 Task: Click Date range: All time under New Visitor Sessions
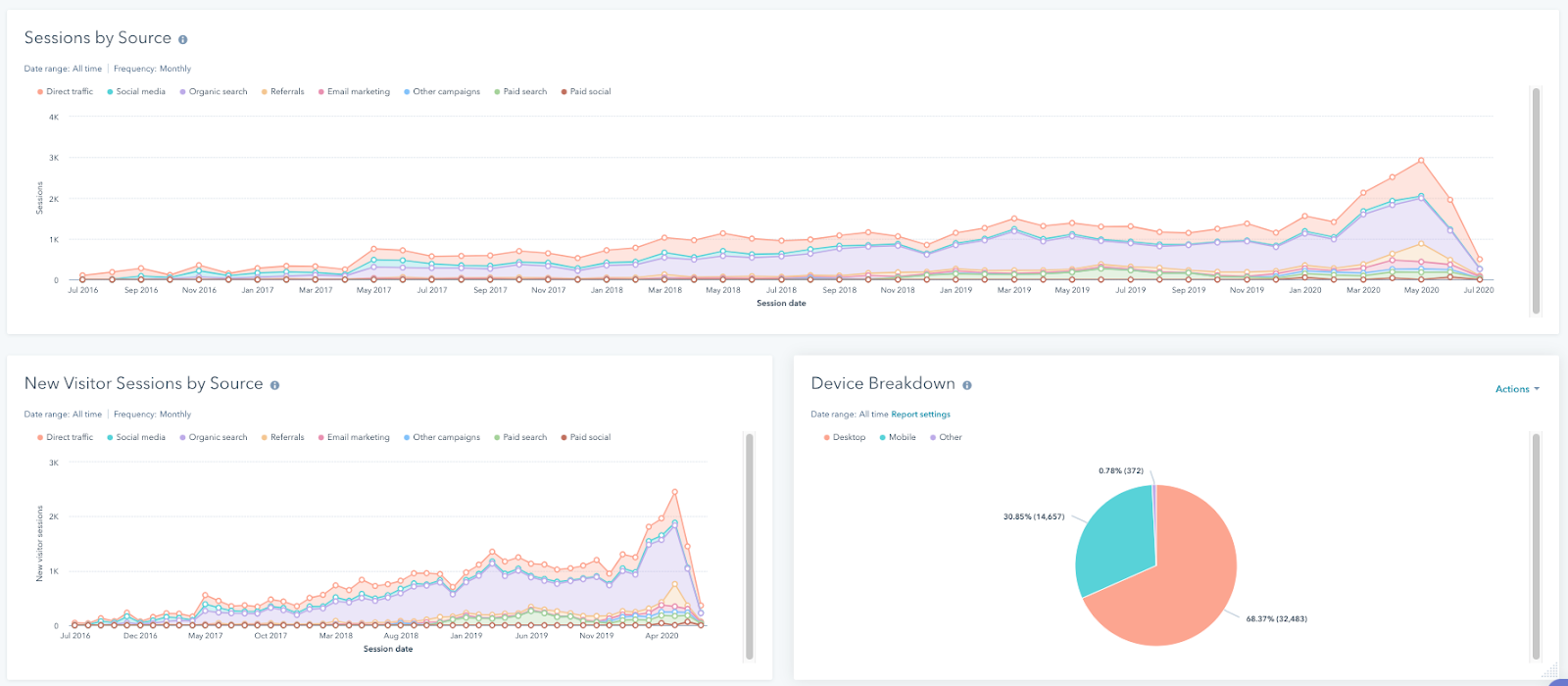tap(63, 415)
